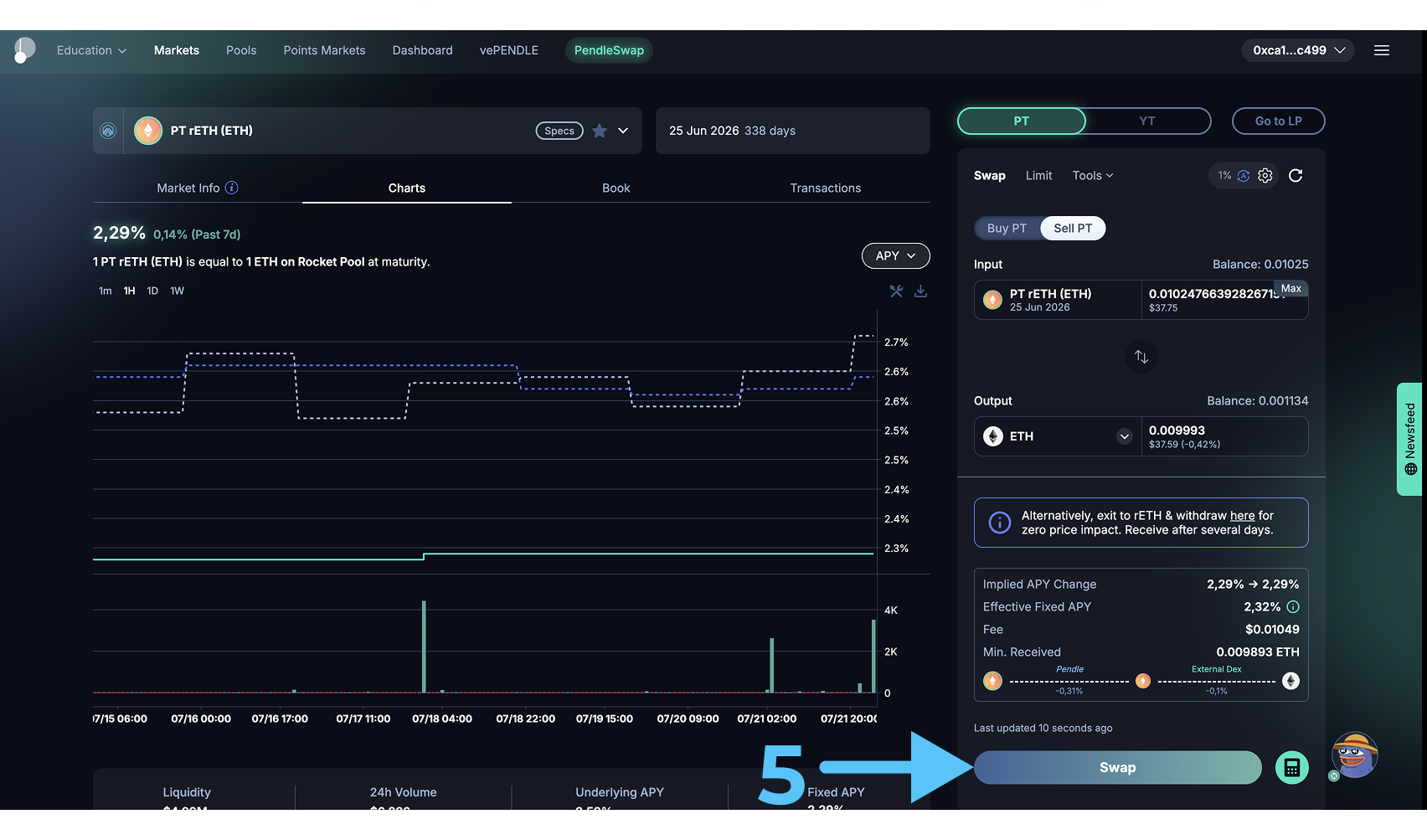Screen dimensions: 1427x840
Task: Select the YT token toggle
Action: click(x=1146, y=121)
